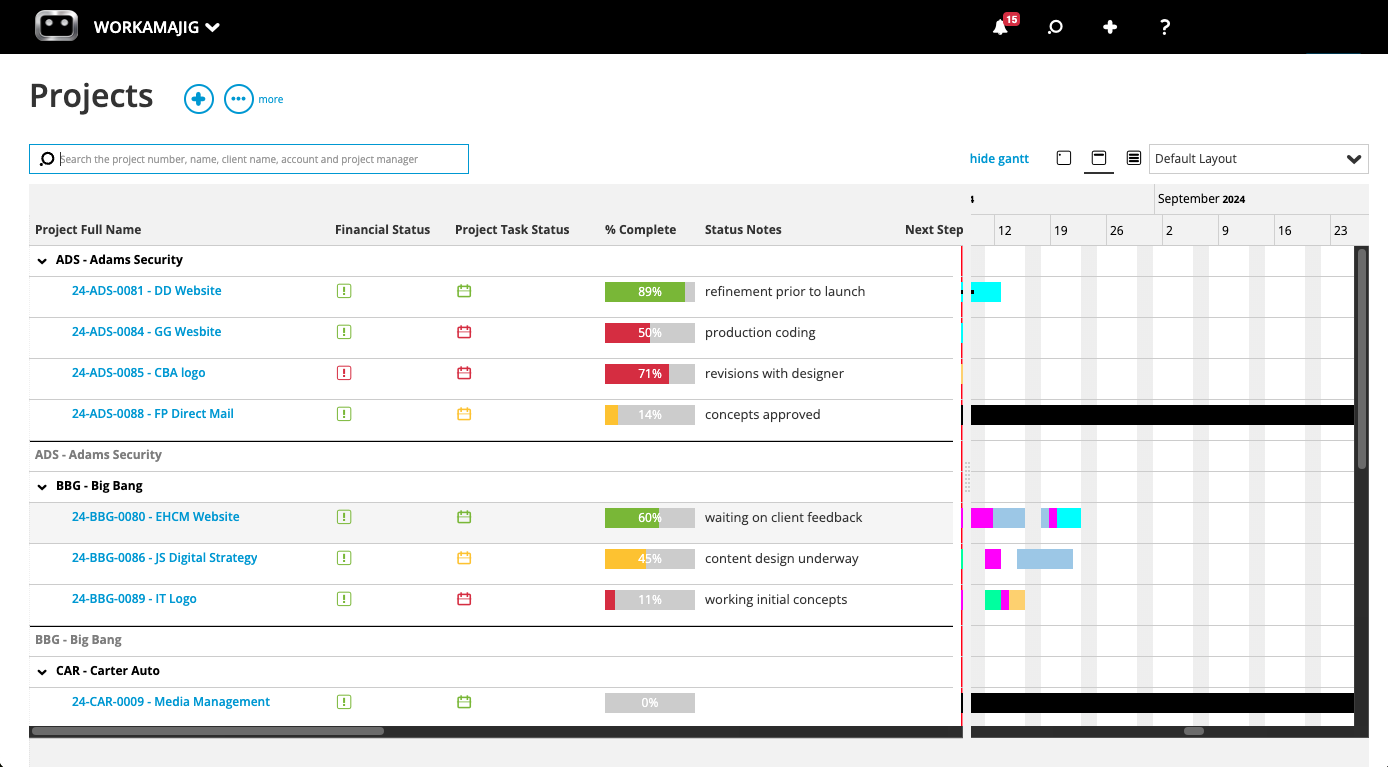Screen dimensions: 1388x767
Task: Hide the gantt chart view
Action: tap(998, 158)
